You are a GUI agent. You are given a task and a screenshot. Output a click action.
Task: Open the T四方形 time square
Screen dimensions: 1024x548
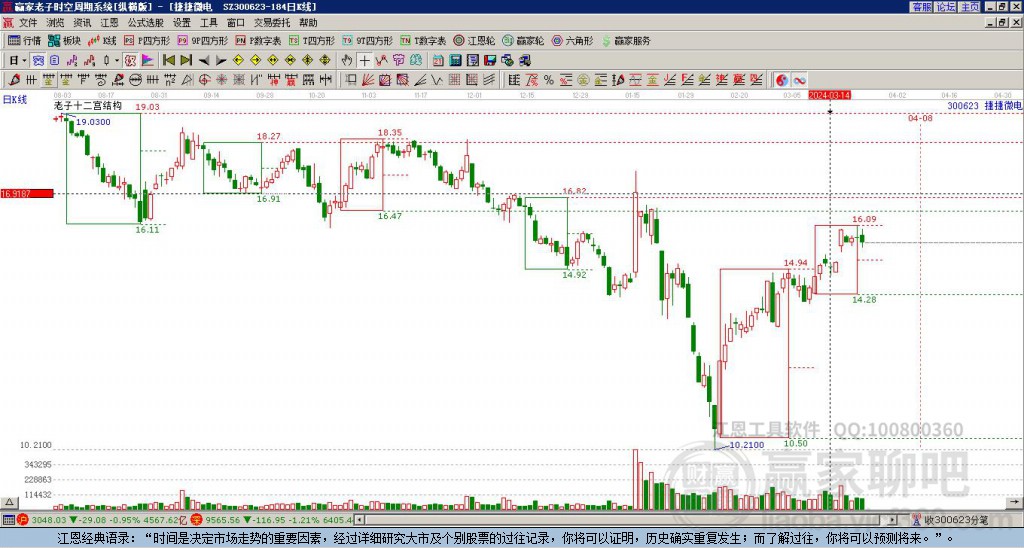312,40
